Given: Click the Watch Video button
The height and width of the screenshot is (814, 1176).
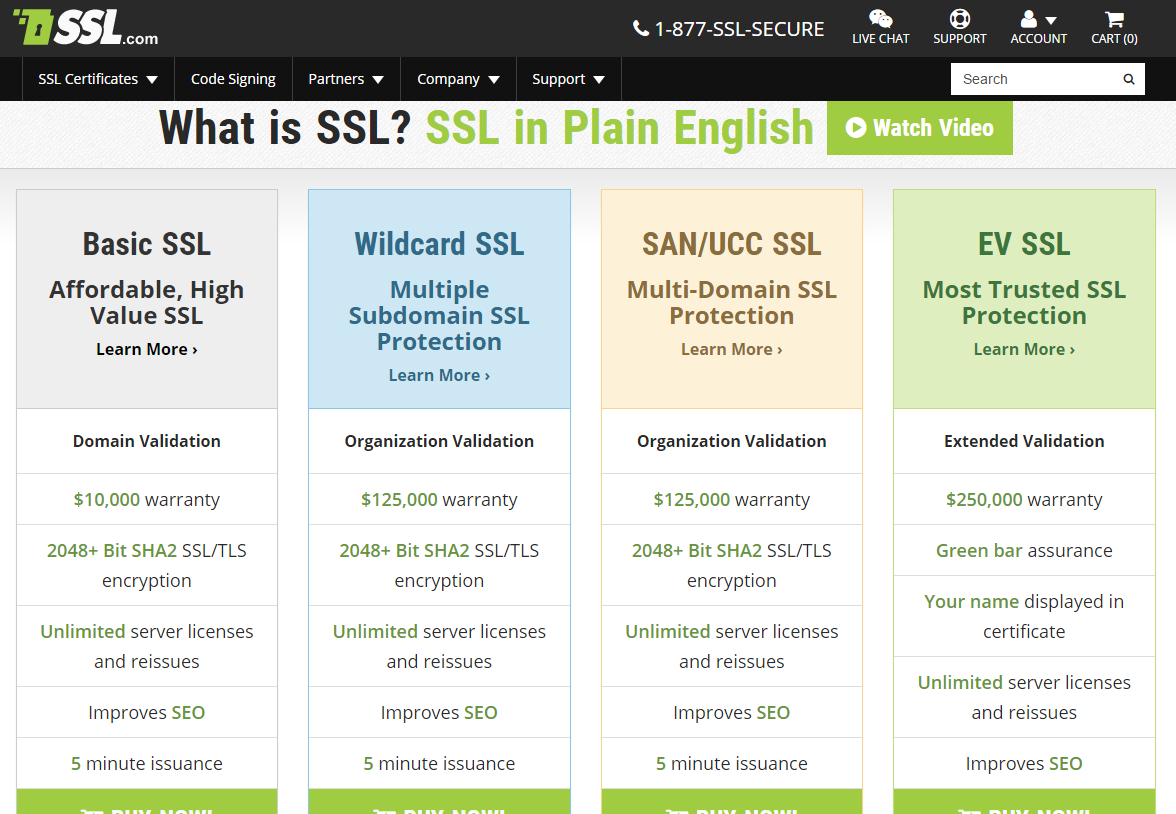Looking at the screenshot, I should (x=920, y=128).
